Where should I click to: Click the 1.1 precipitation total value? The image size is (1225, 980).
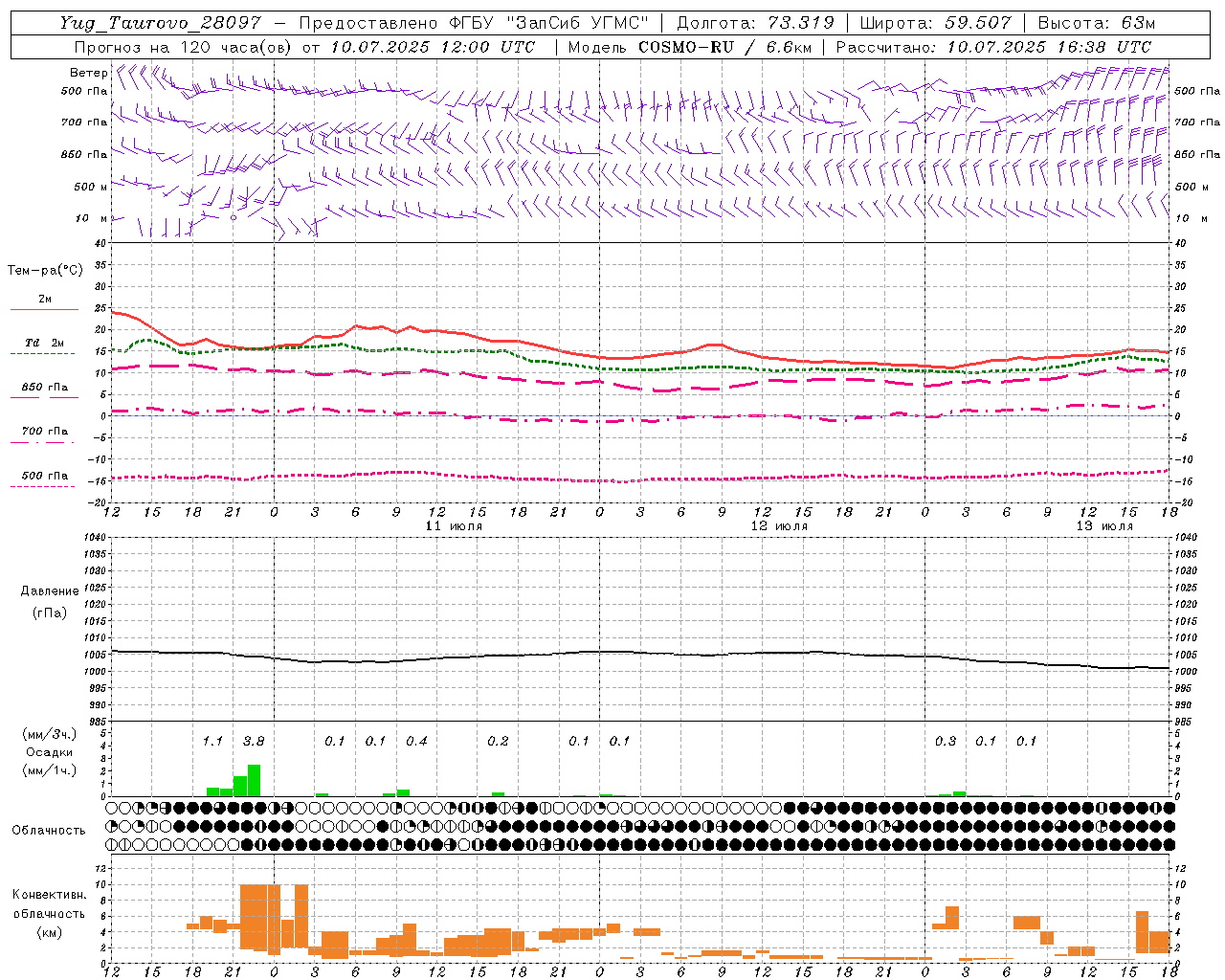tap(212, 741)
